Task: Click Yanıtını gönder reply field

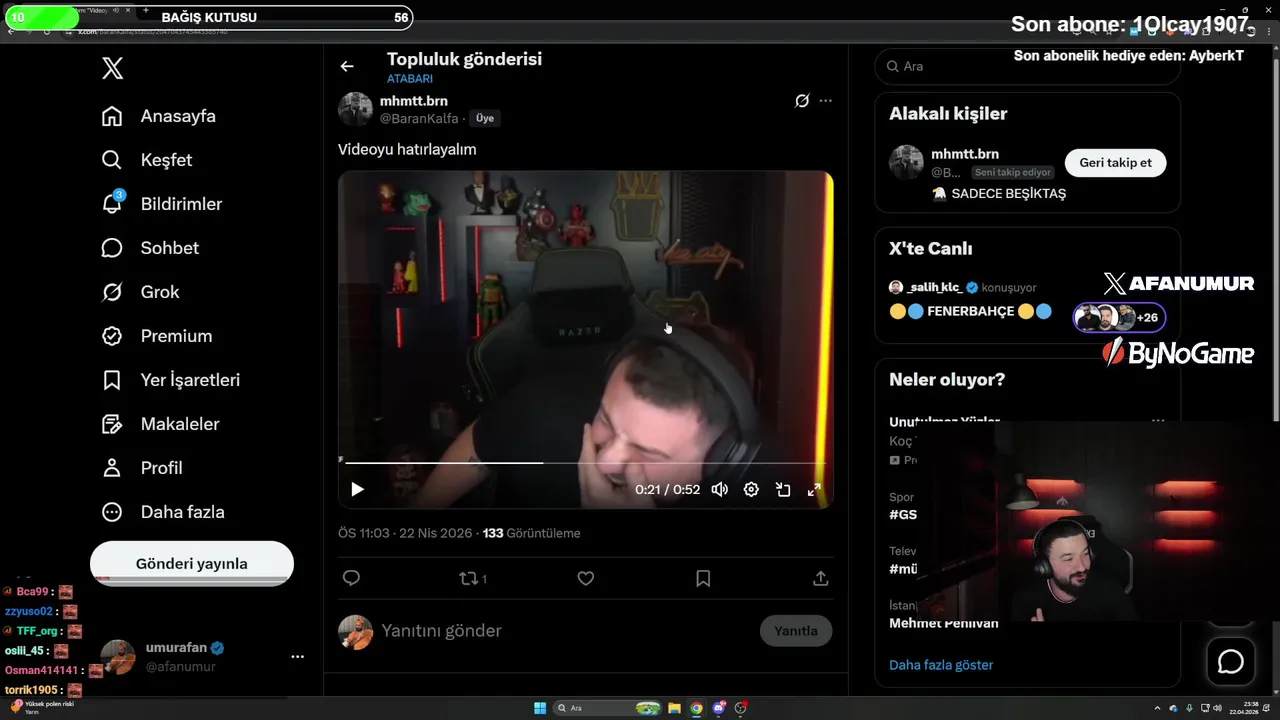Action: tap(565, 631)
